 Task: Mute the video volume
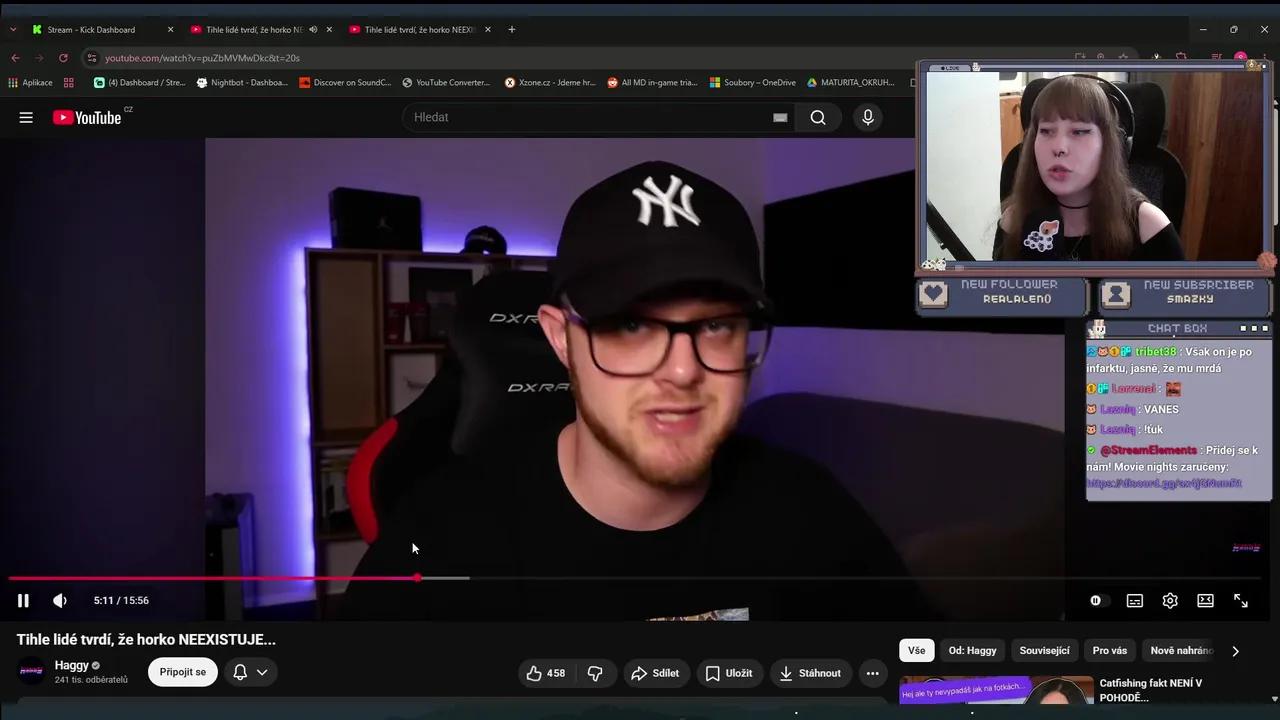click(60, 600)
